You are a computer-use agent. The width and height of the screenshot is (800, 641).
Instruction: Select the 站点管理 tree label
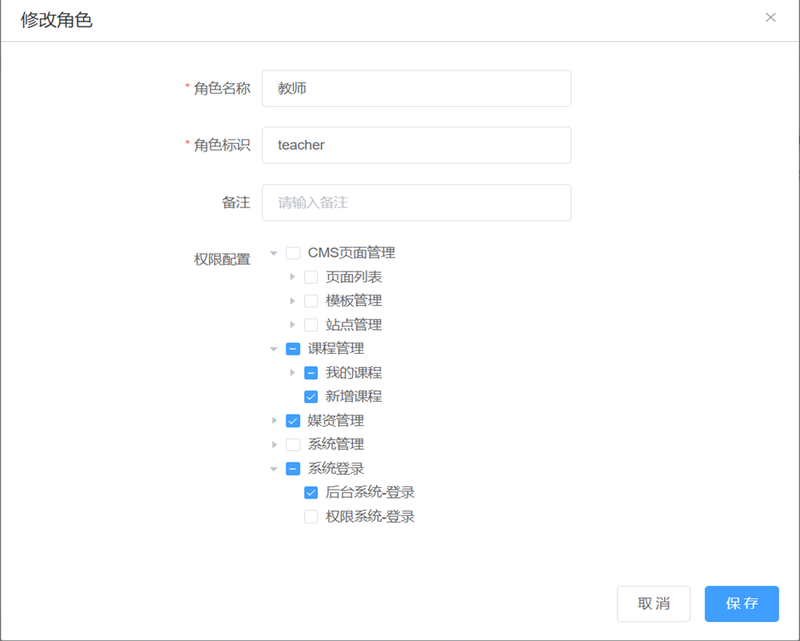tap(354, 325)
